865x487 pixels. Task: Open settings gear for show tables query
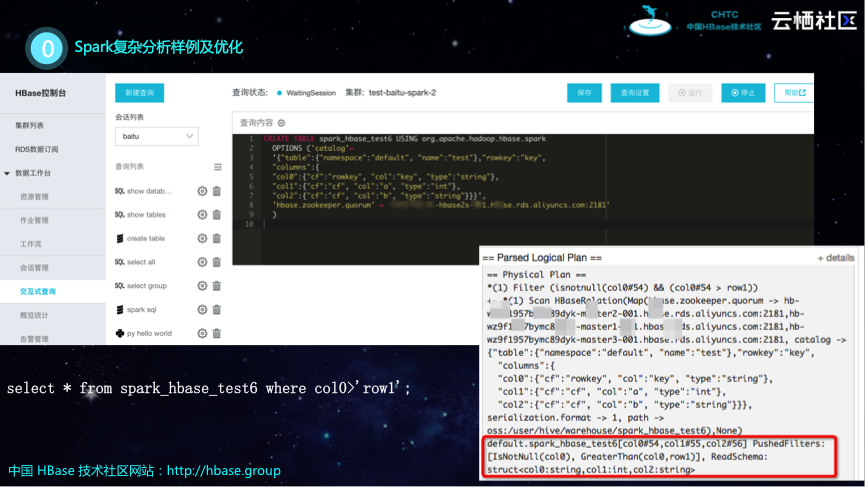click(202, 215)
